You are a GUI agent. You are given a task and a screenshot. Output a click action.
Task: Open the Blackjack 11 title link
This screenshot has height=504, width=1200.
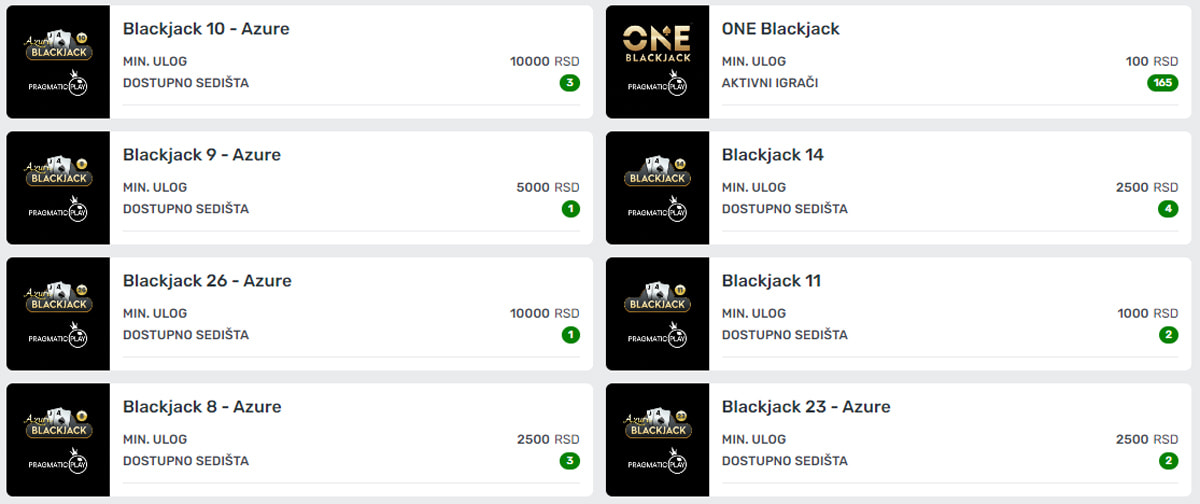pos(771,281)
